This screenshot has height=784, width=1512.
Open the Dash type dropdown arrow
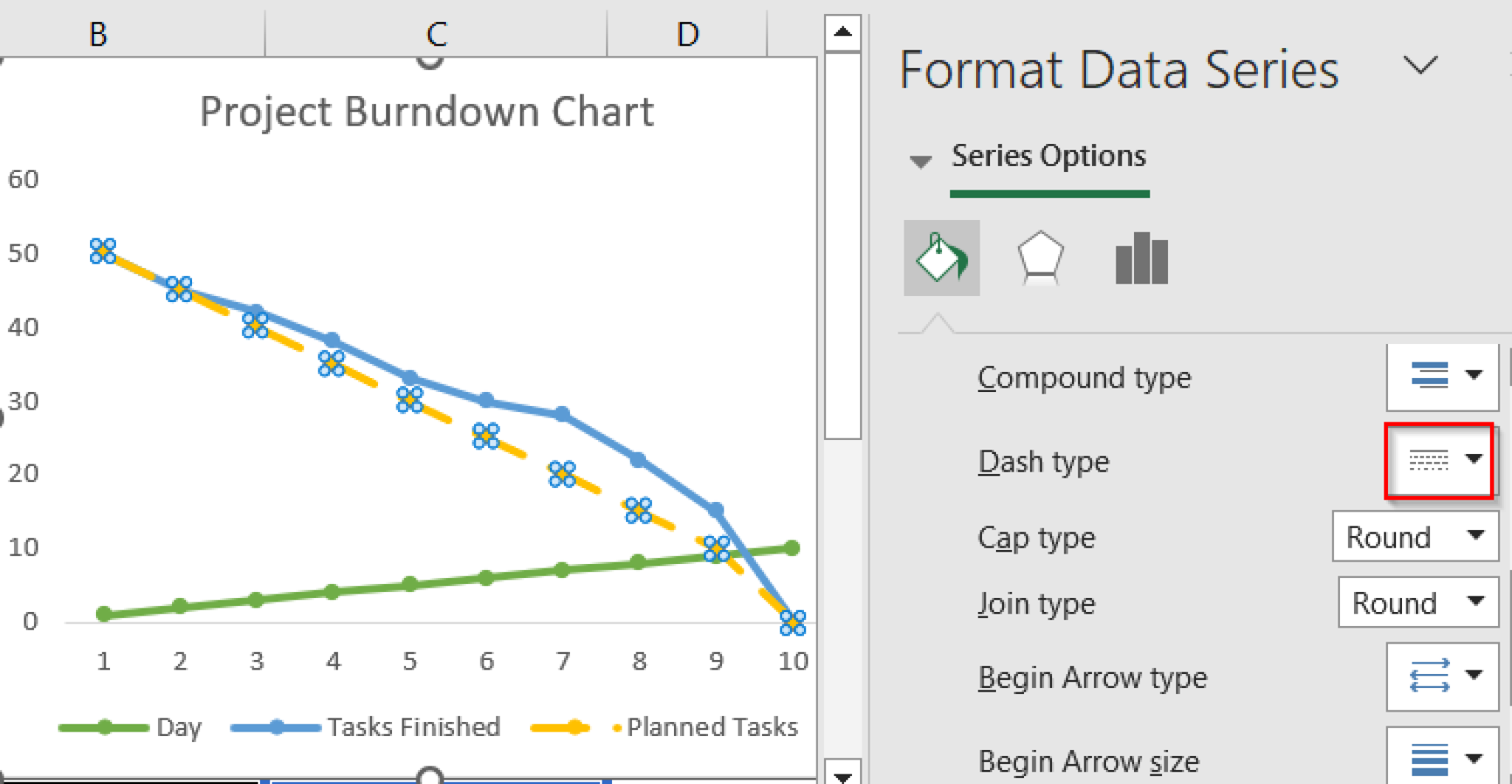pos(1474,461)
